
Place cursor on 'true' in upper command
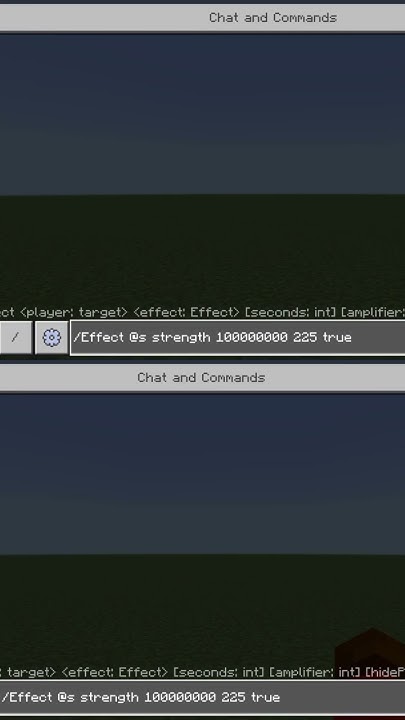(337, 338)
